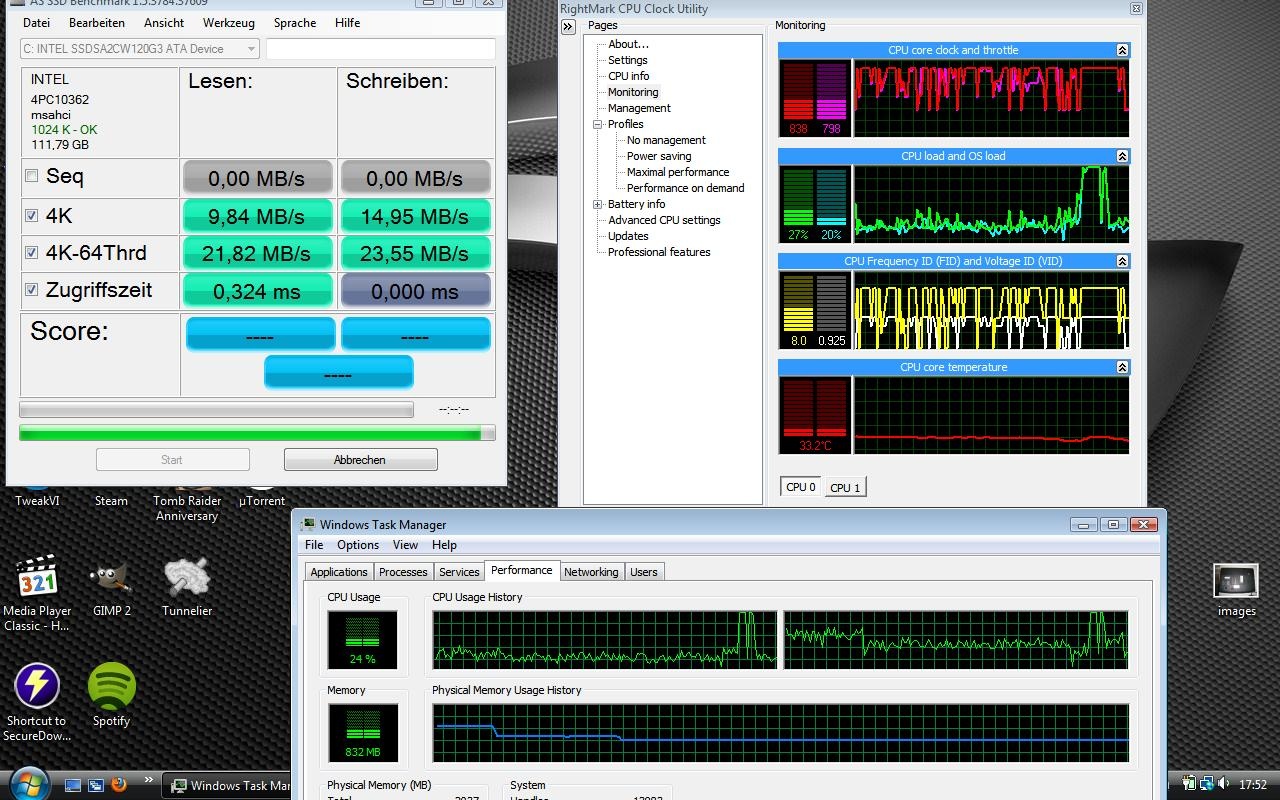
Task: Open the Tunnelier desktop shortcut
Action: pyautogui.click(x=187, y=579)
